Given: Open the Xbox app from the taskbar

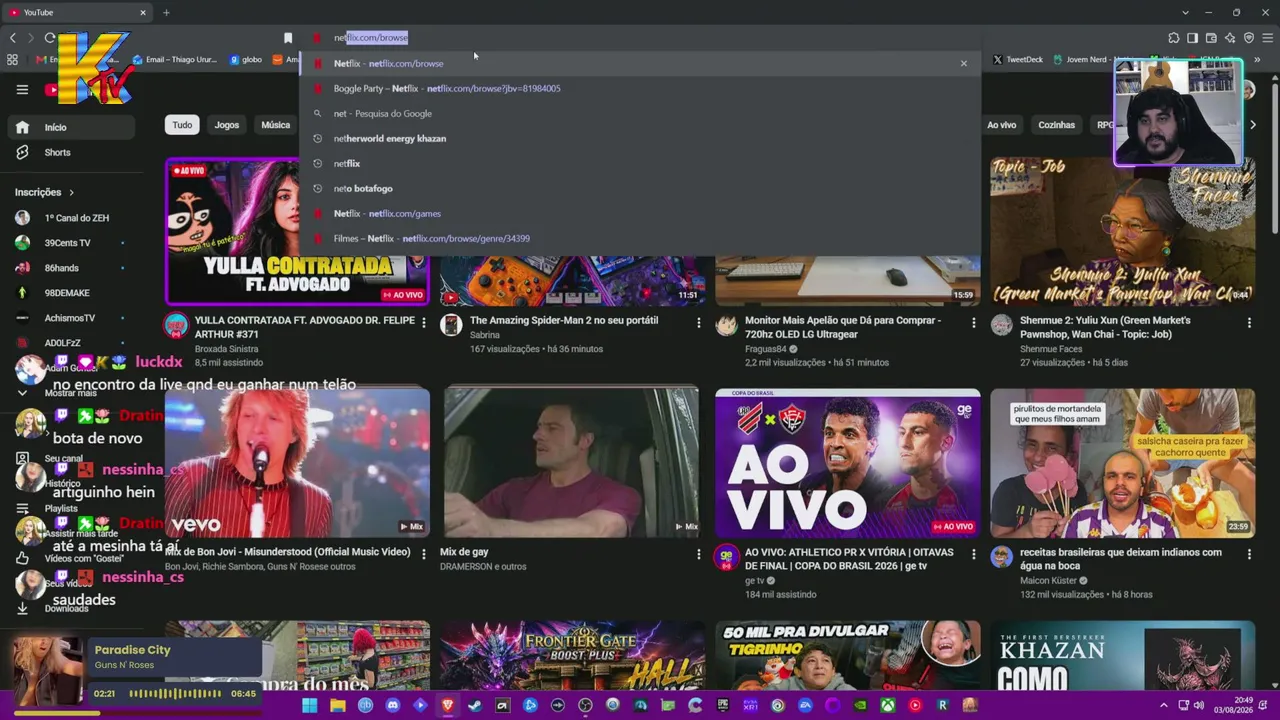Looking at the screenshot, I should (887, 705).
